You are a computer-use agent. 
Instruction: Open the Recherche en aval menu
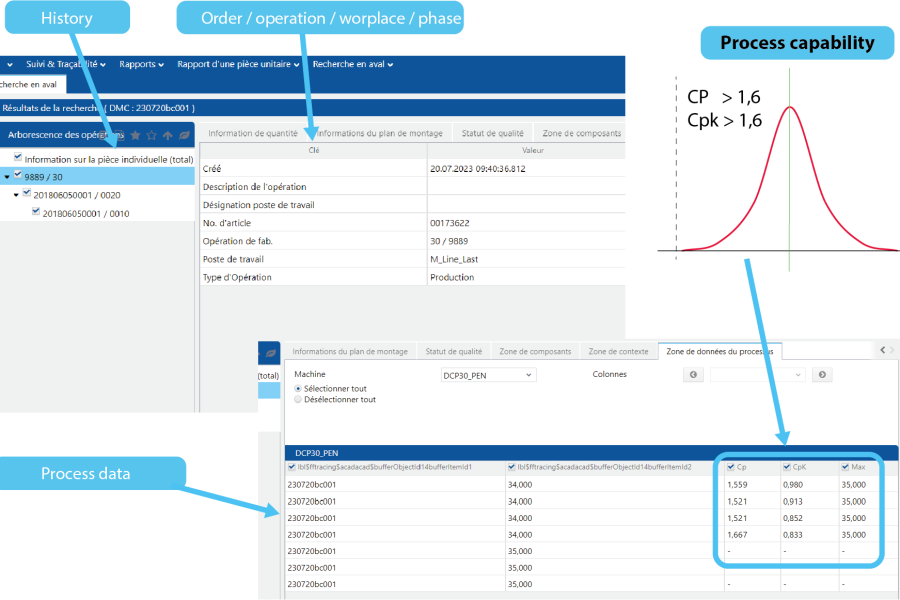coord(352,65)
